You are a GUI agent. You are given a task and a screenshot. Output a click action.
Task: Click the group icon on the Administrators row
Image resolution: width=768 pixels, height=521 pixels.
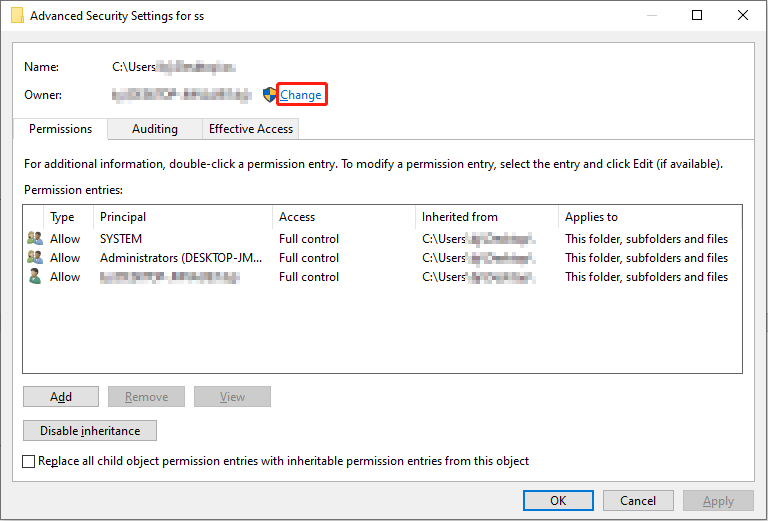pyautogui.click(x=35, y=258)
